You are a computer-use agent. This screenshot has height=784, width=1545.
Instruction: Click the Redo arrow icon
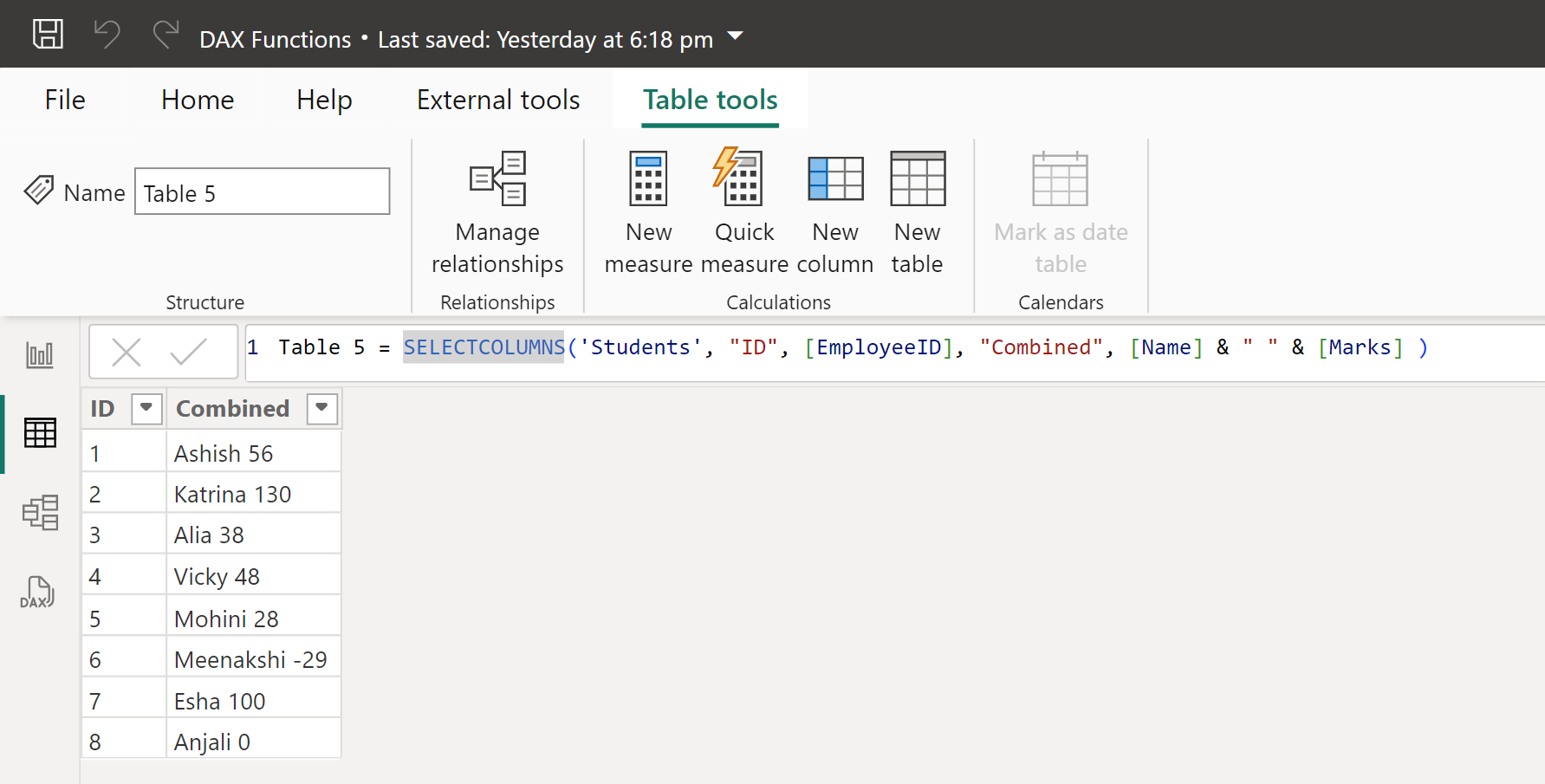point(166,35)
